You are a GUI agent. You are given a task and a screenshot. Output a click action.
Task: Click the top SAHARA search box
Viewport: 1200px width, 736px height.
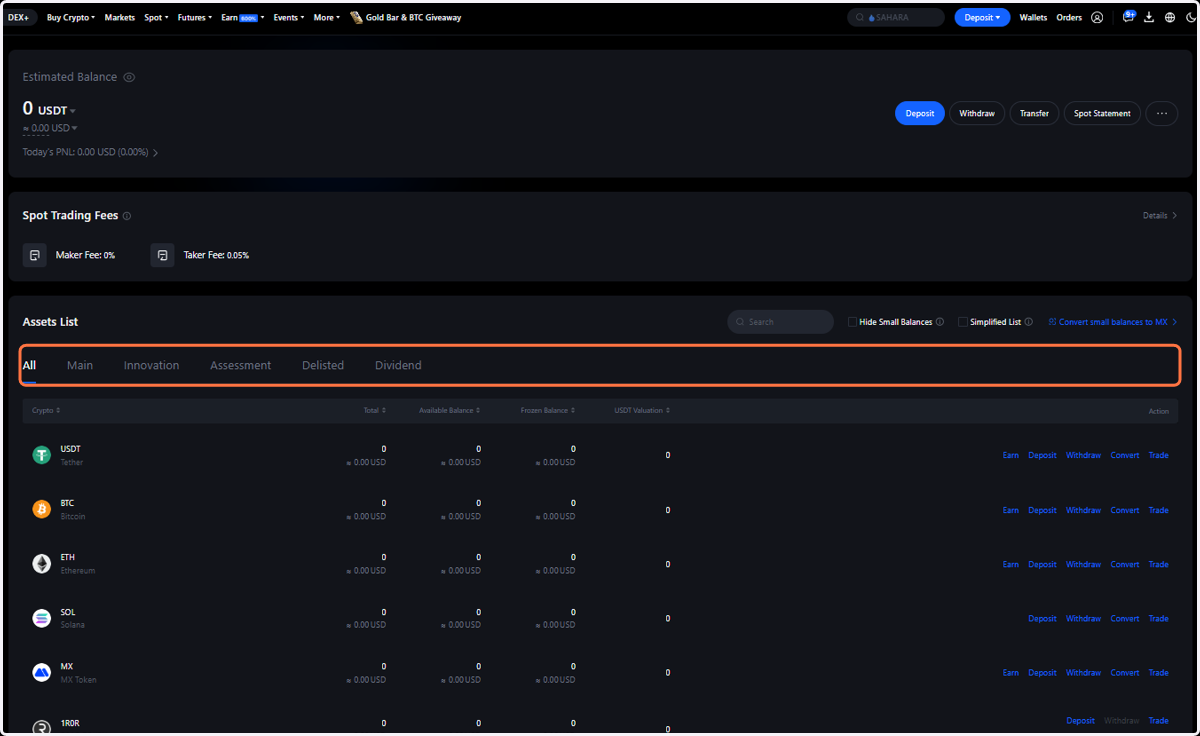coord(896,17)
